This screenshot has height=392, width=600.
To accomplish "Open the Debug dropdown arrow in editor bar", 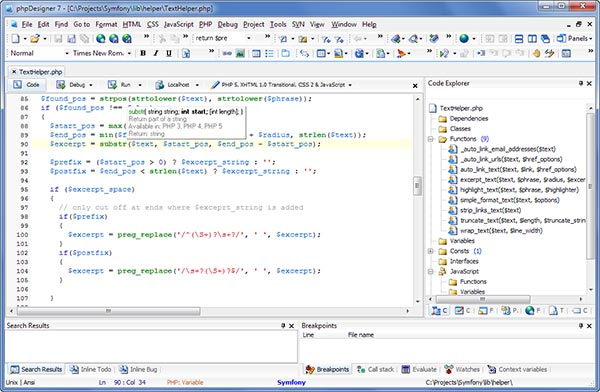I will pyautogui.click(x=91, y=85).
